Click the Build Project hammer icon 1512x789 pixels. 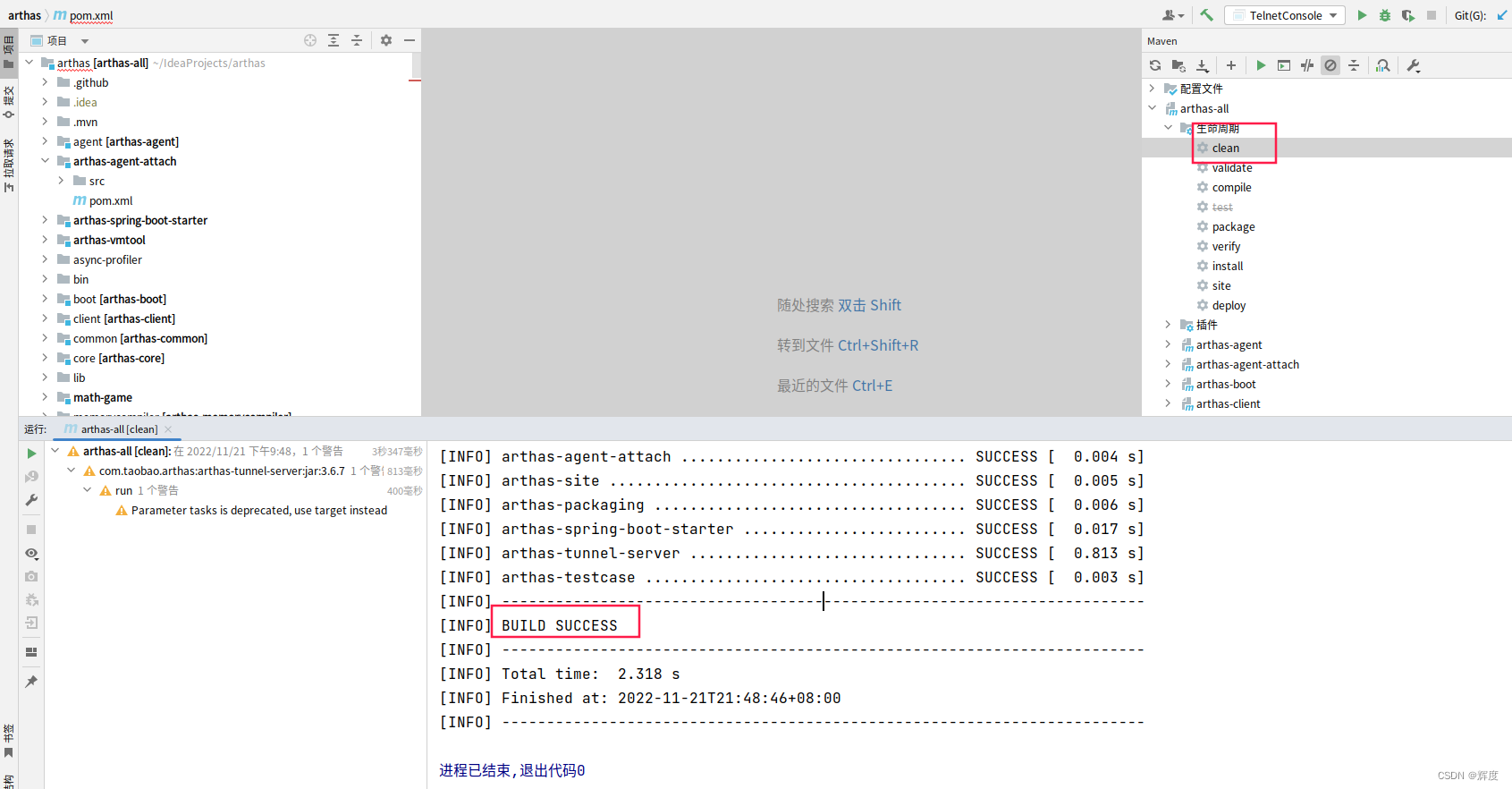(1206, 15)
